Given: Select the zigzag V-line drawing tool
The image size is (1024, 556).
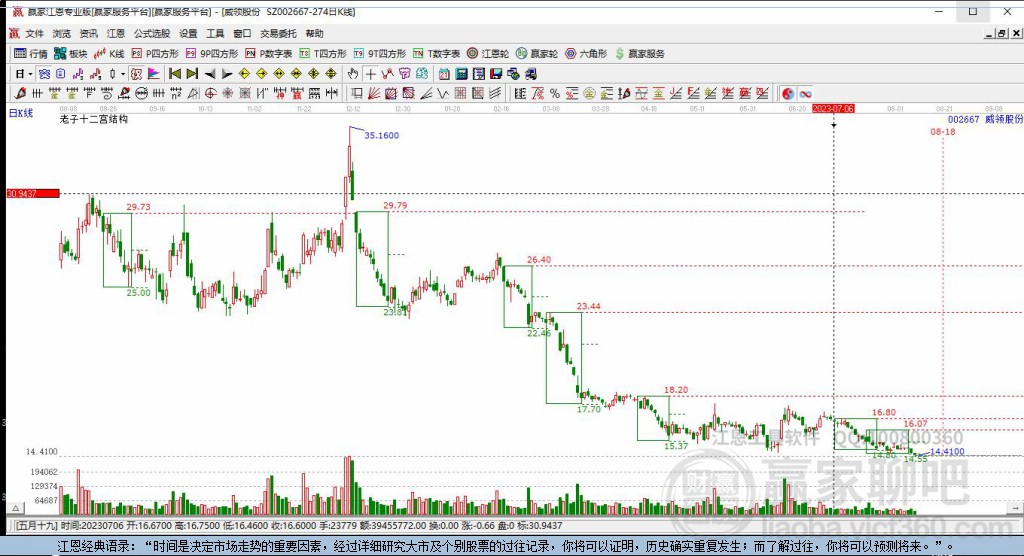Looking at the screenshot, I should [443, 93].
